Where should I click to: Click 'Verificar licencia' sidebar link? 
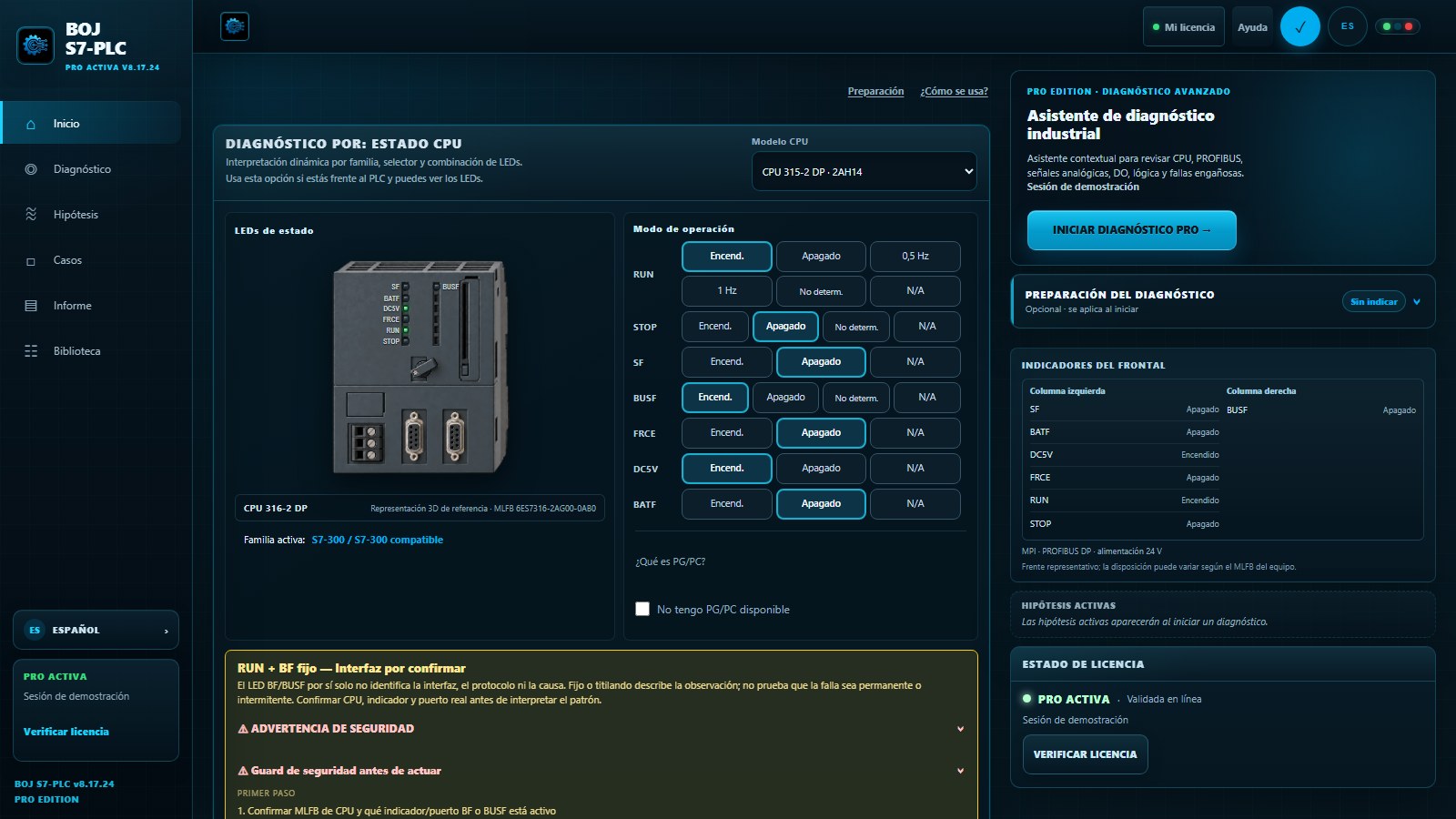pyautogui.click(x=66, y=732)
